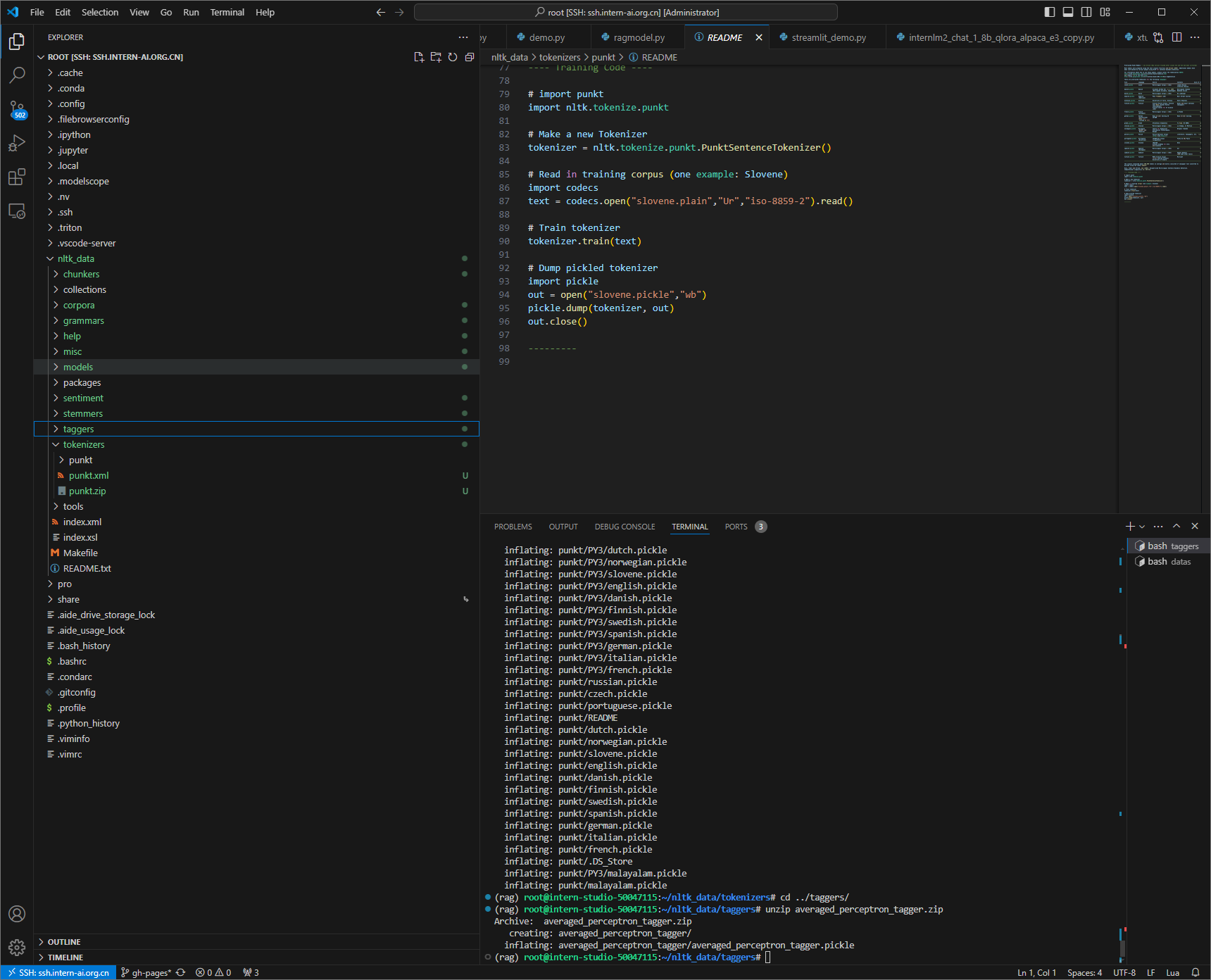The image size is (1211, 980).
Task: Maximize the terminal panel size
Action: click(x=1177, y=527)
